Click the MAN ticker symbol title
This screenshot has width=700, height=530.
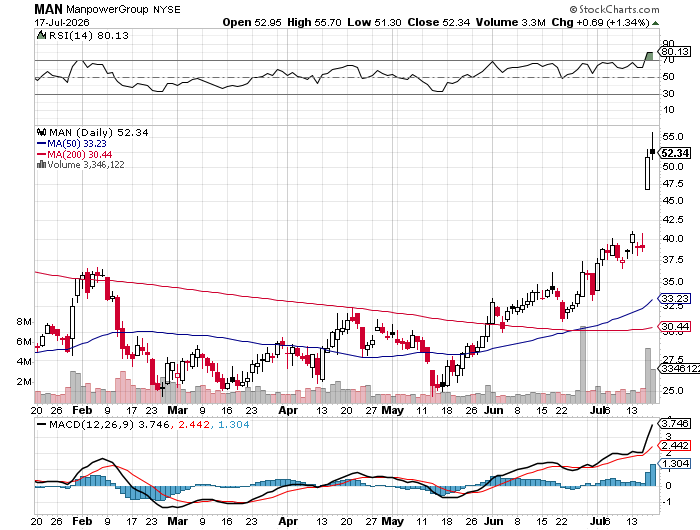tap(48, 9)
